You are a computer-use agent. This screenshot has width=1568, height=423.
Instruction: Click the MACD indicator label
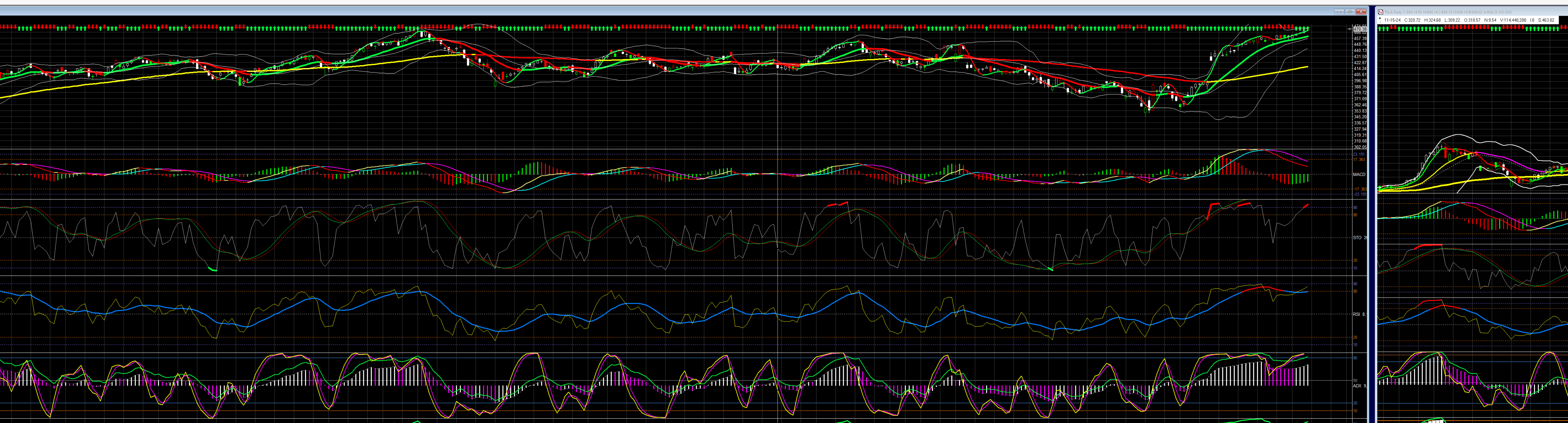pyautogui.click(x=1359, y=175)
